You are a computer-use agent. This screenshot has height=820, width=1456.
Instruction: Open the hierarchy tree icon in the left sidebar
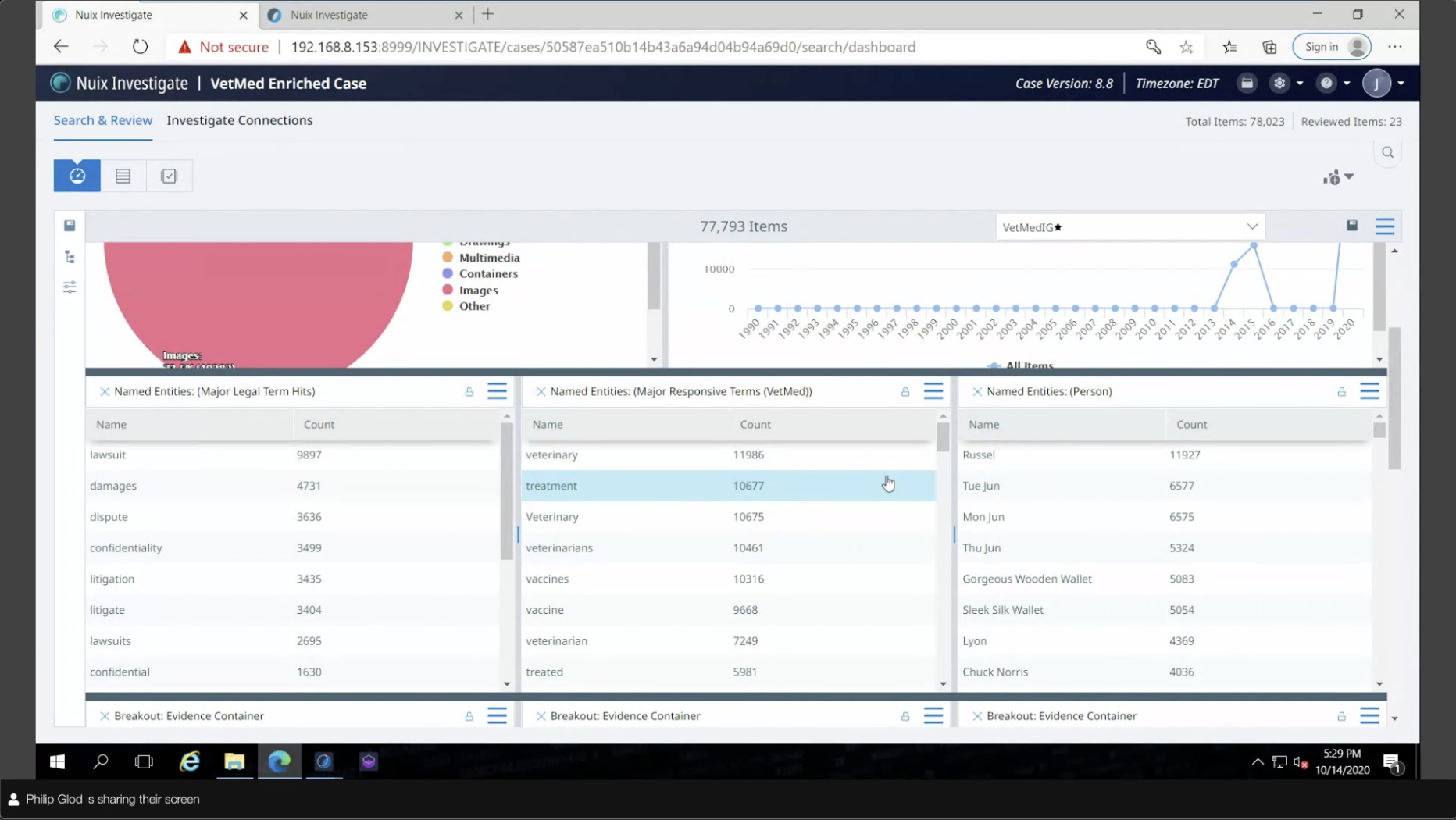(69, 256)
